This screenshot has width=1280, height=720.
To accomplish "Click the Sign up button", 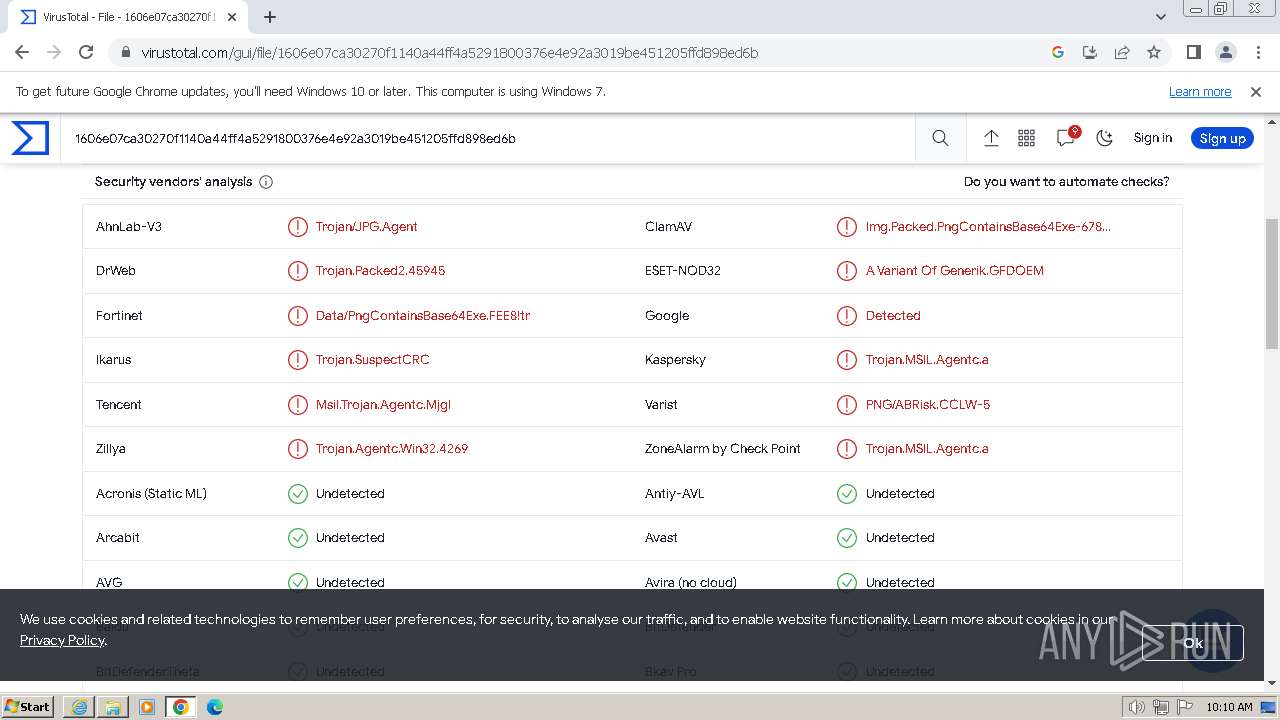I will [x=1222, y=138].
